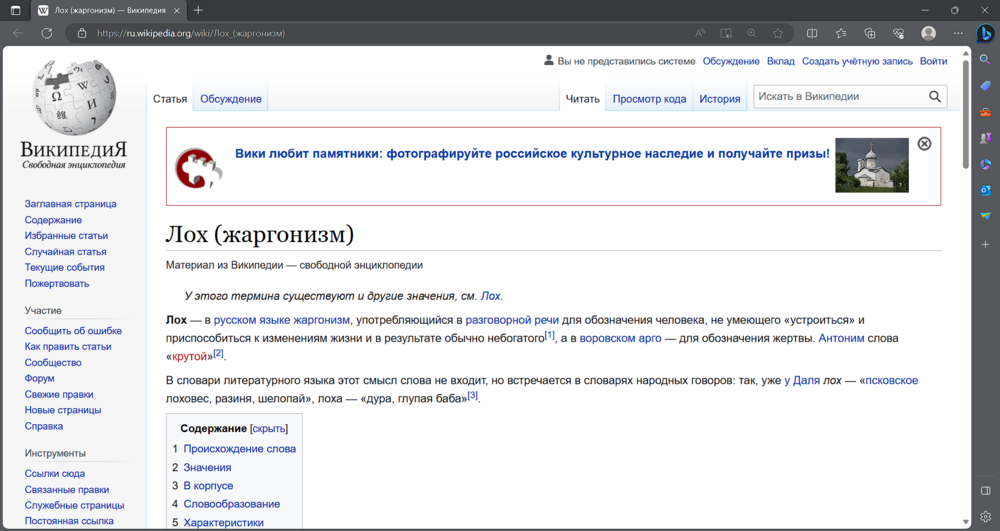
Task: Reload the page with refresh icon
Action: pyautogui.click(x=47, y=33)
